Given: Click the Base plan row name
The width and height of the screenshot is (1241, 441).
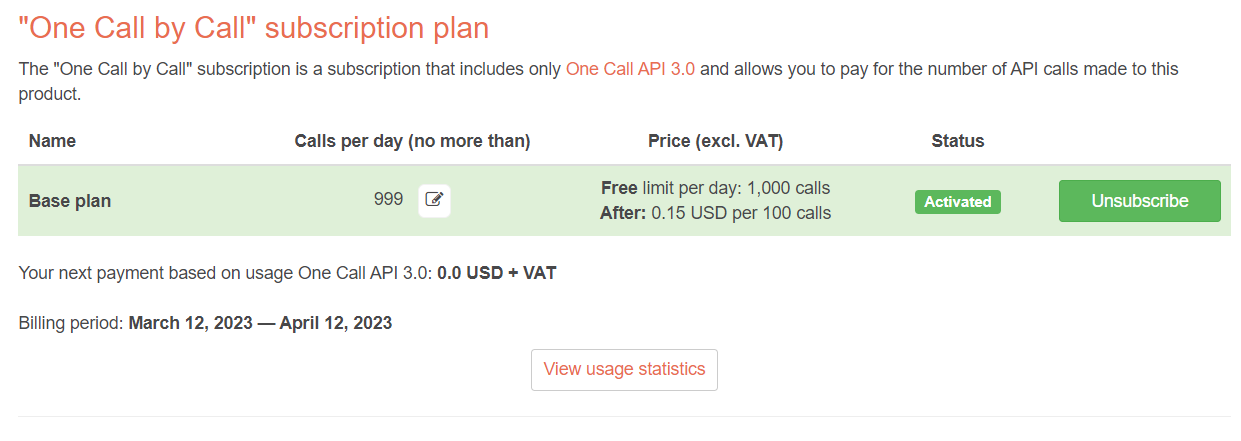Looking at the screenshot, I should point(70,201).
